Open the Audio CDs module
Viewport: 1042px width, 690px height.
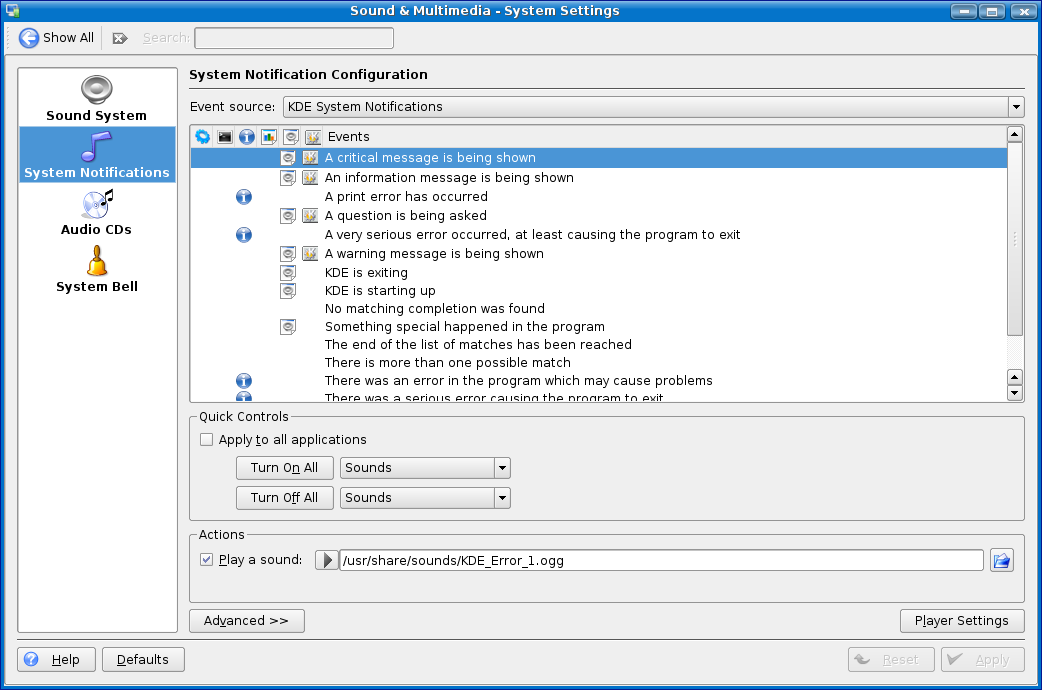click(97, 213)
